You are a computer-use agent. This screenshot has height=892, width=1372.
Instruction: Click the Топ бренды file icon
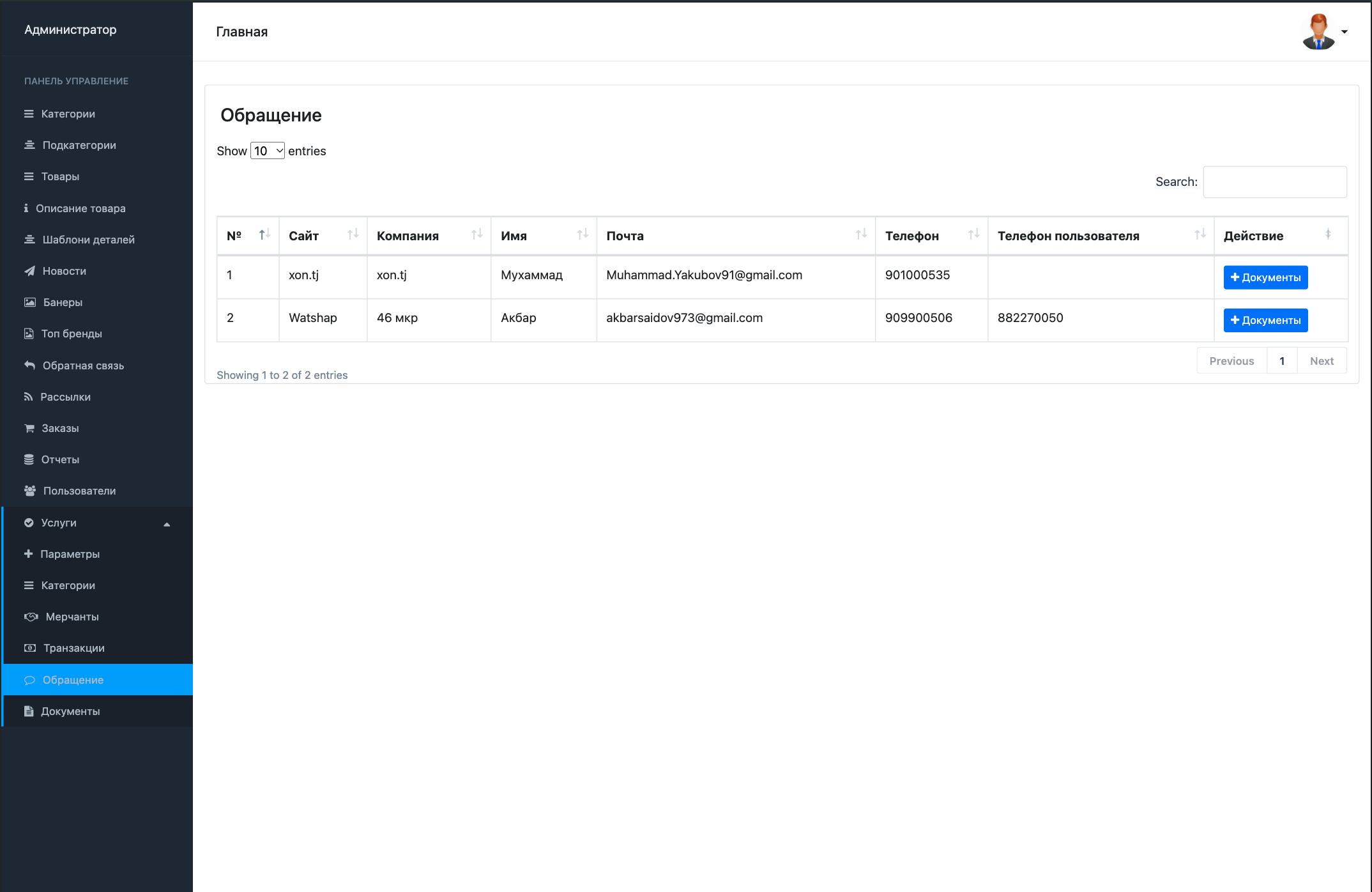(29, 334)
